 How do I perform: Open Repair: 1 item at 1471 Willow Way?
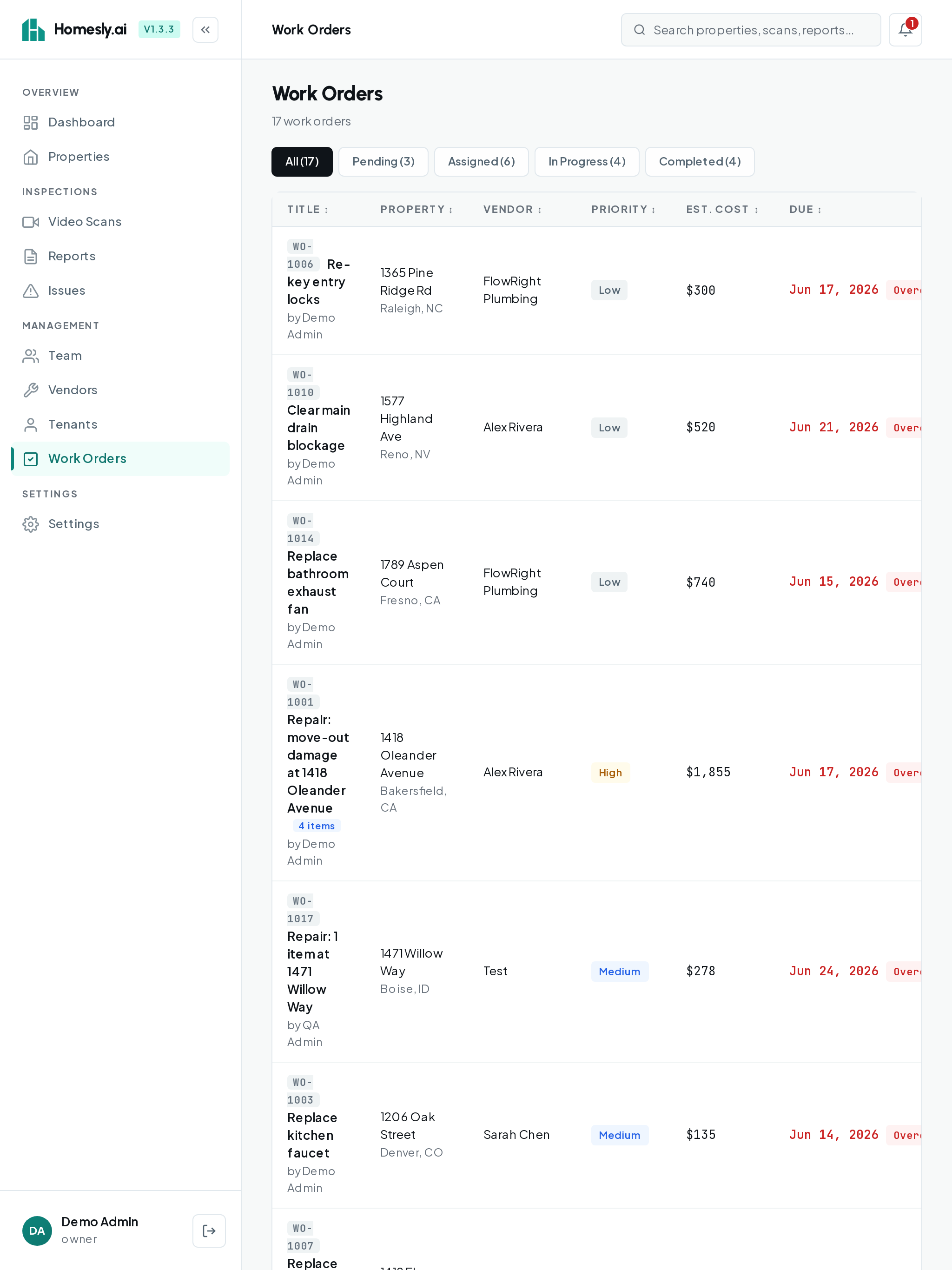click(x=313, y=972)
